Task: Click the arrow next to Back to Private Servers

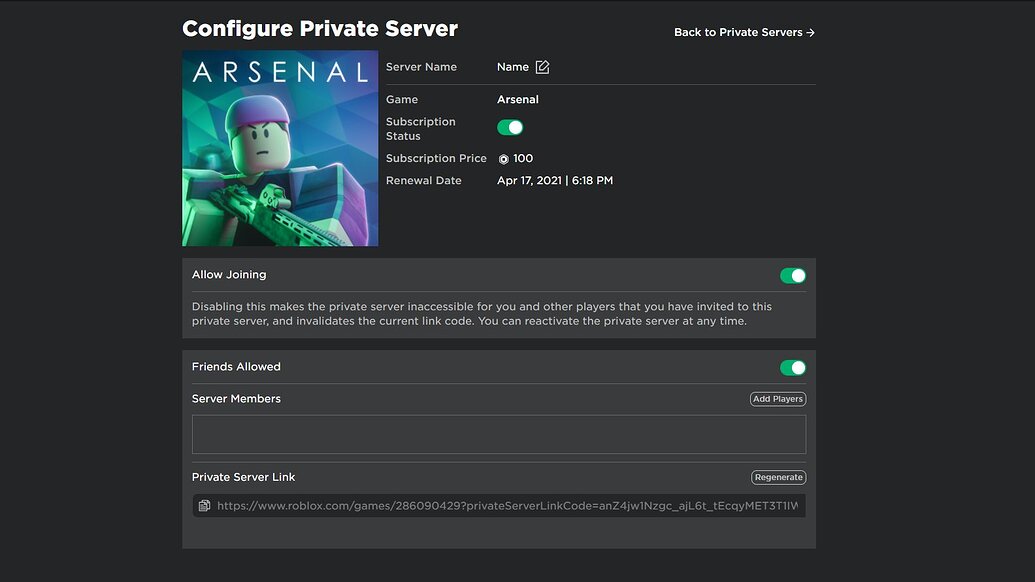Action: tap(811, 32)
